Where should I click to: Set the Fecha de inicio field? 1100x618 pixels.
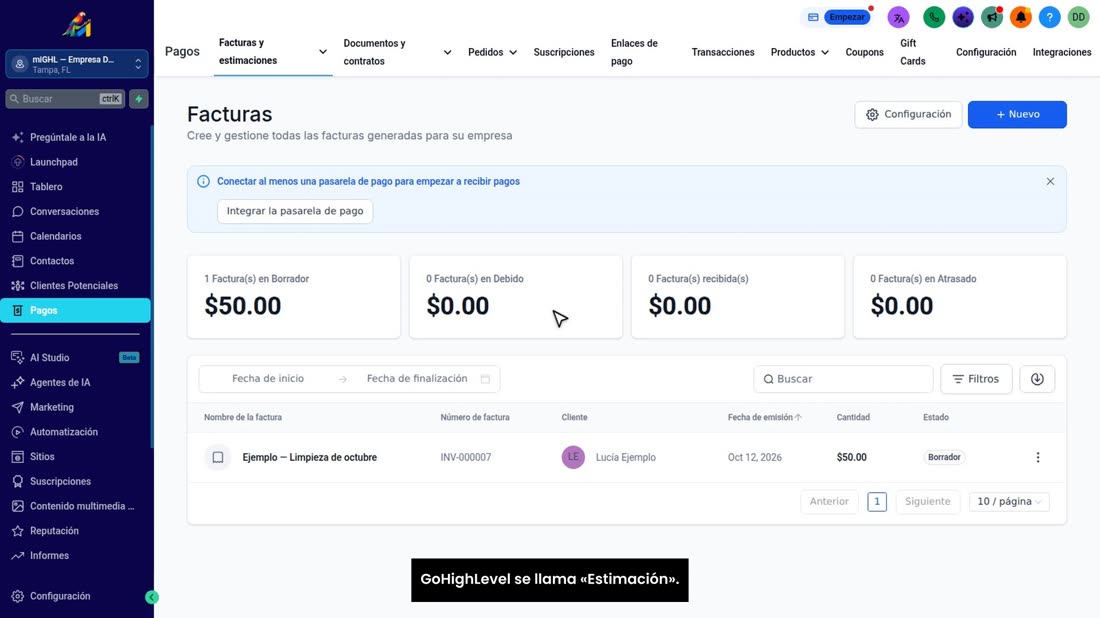[268, 379]
